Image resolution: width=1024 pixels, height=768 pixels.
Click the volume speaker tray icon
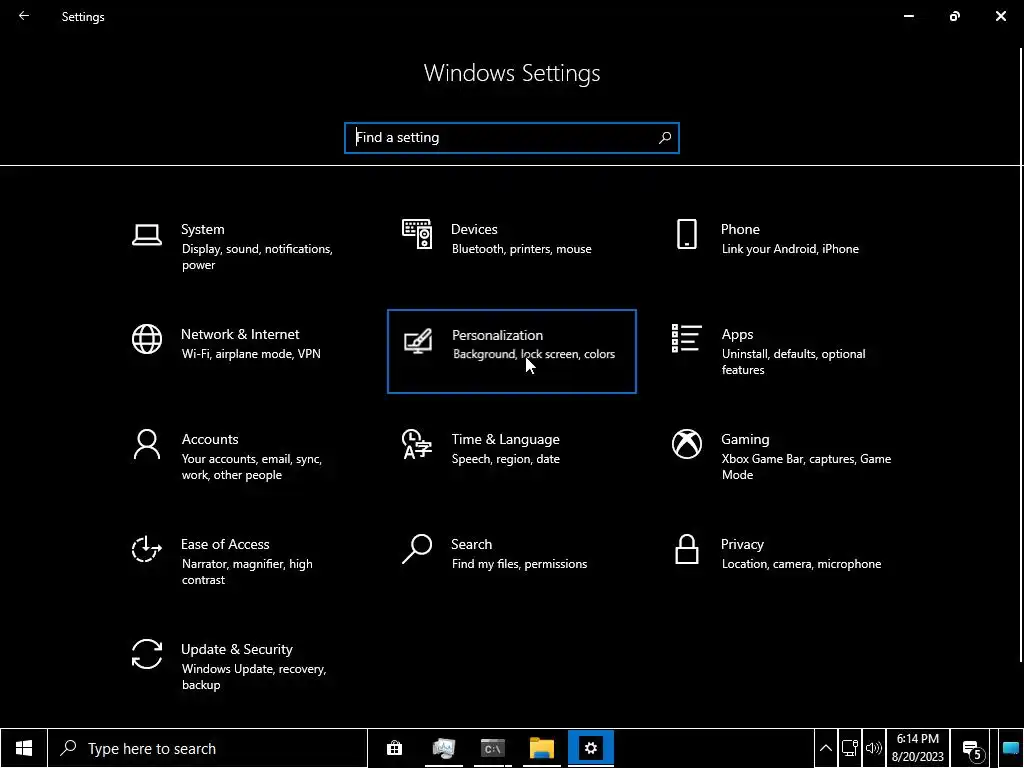coord(873,748)
